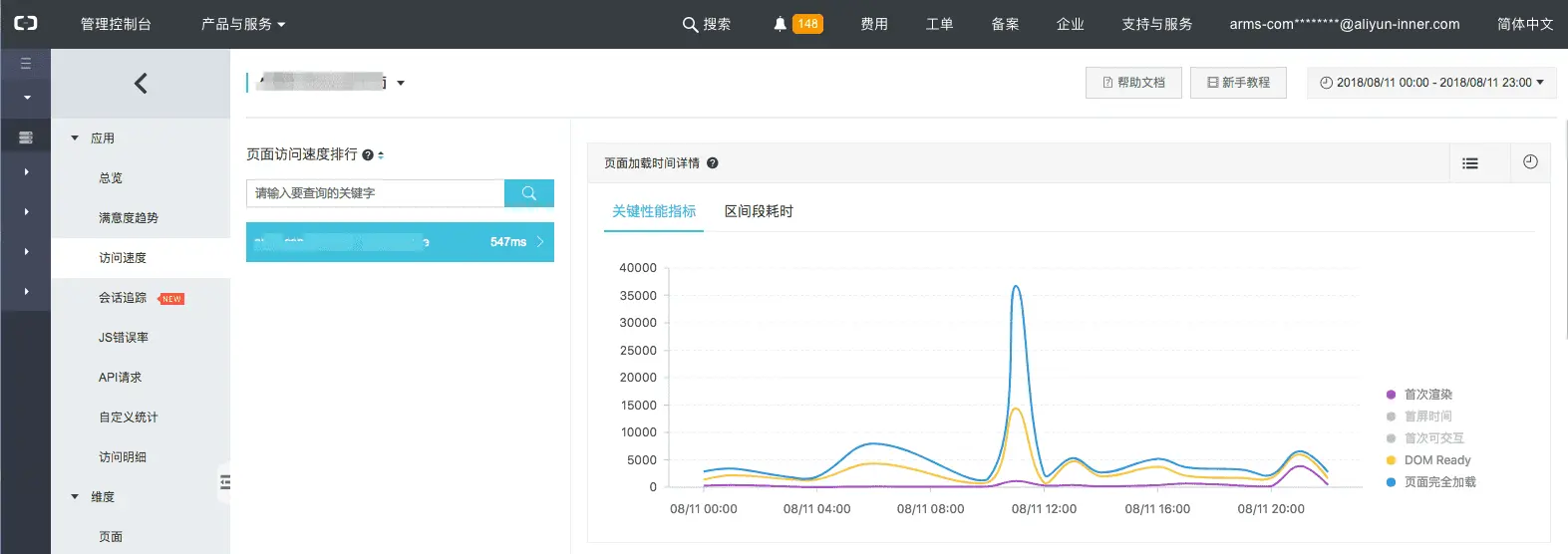1568x554 pixels.
Task: Toggle the hamburger menu in left rail
Action: tap(26, 63)
